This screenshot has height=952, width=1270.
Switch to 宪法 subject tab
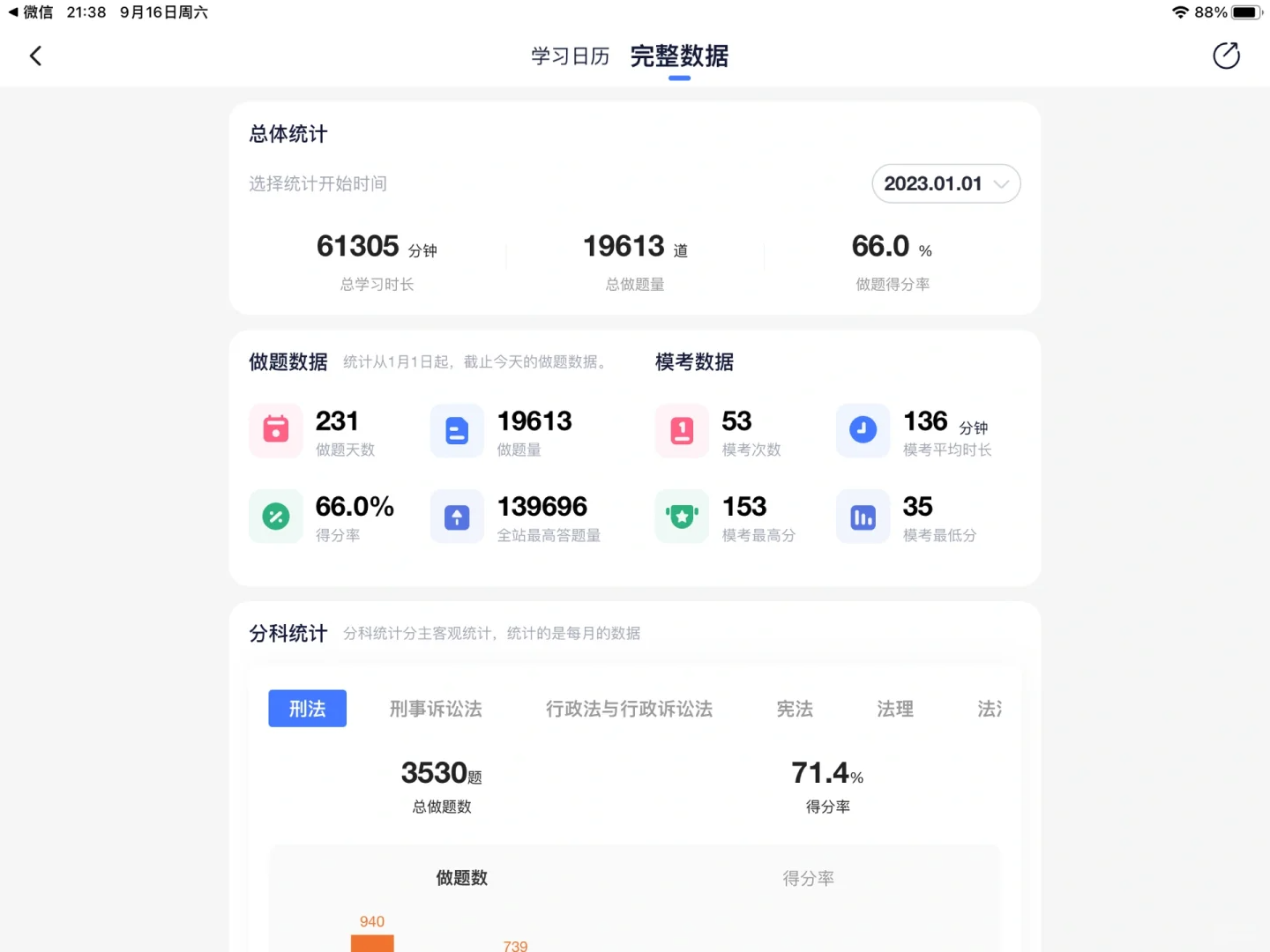795,709
